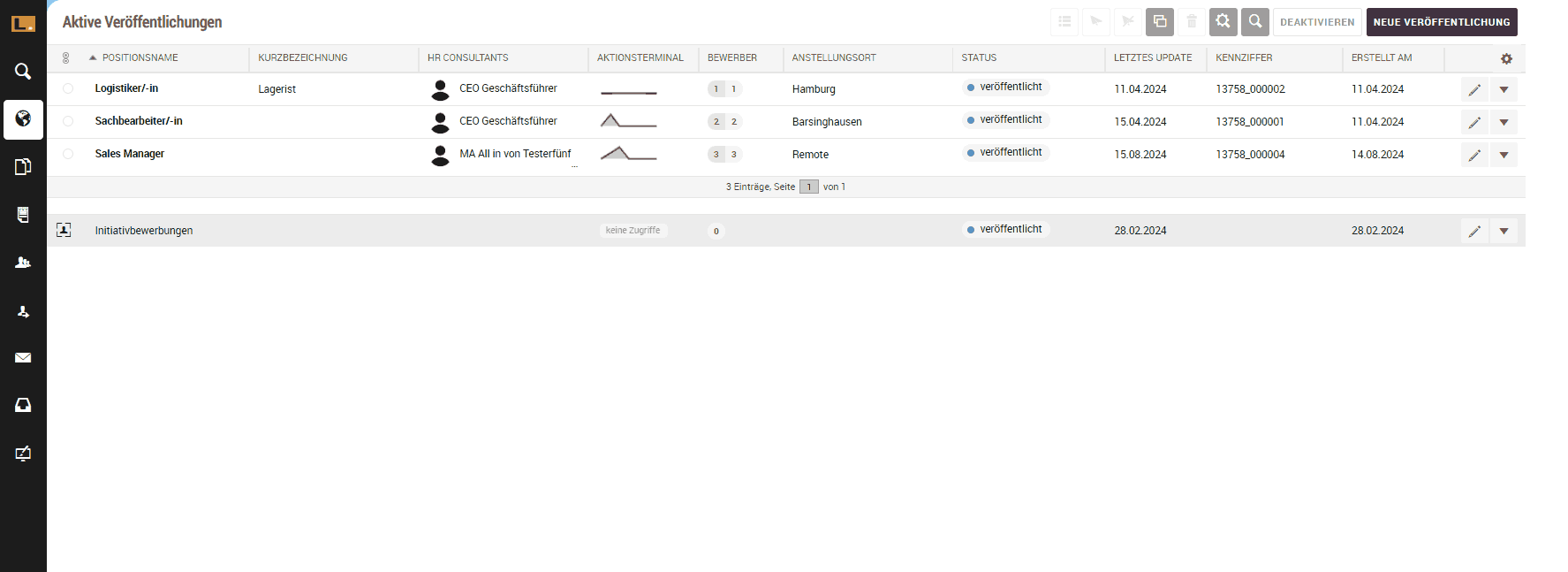Open table column settings gear icon
Image resolution: width=1568 pixels, height=572 pixels.
[1506, 58]
